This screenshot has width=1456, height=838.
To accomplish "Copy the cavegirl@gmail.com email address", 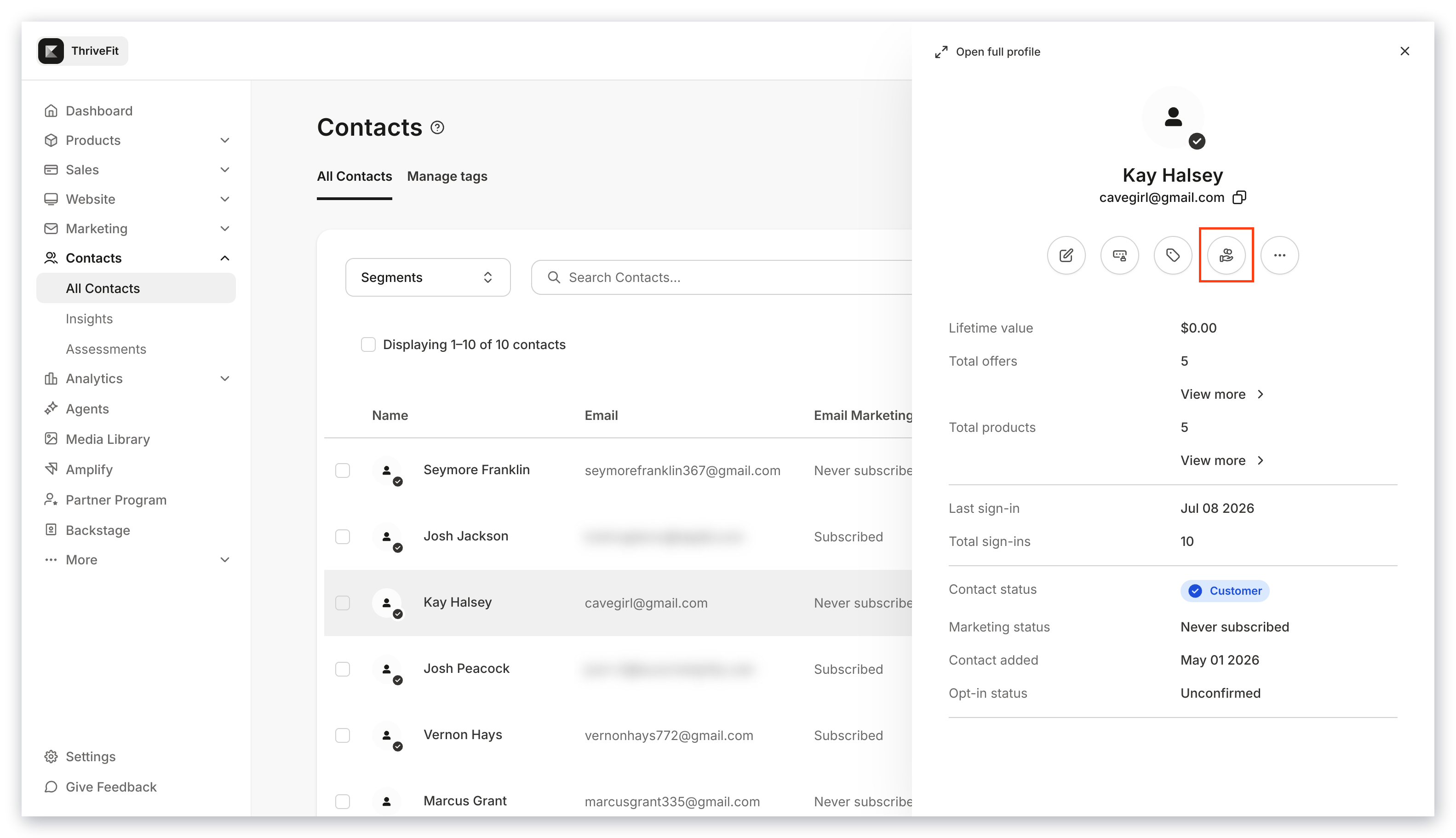I will tap(1239, 197).
